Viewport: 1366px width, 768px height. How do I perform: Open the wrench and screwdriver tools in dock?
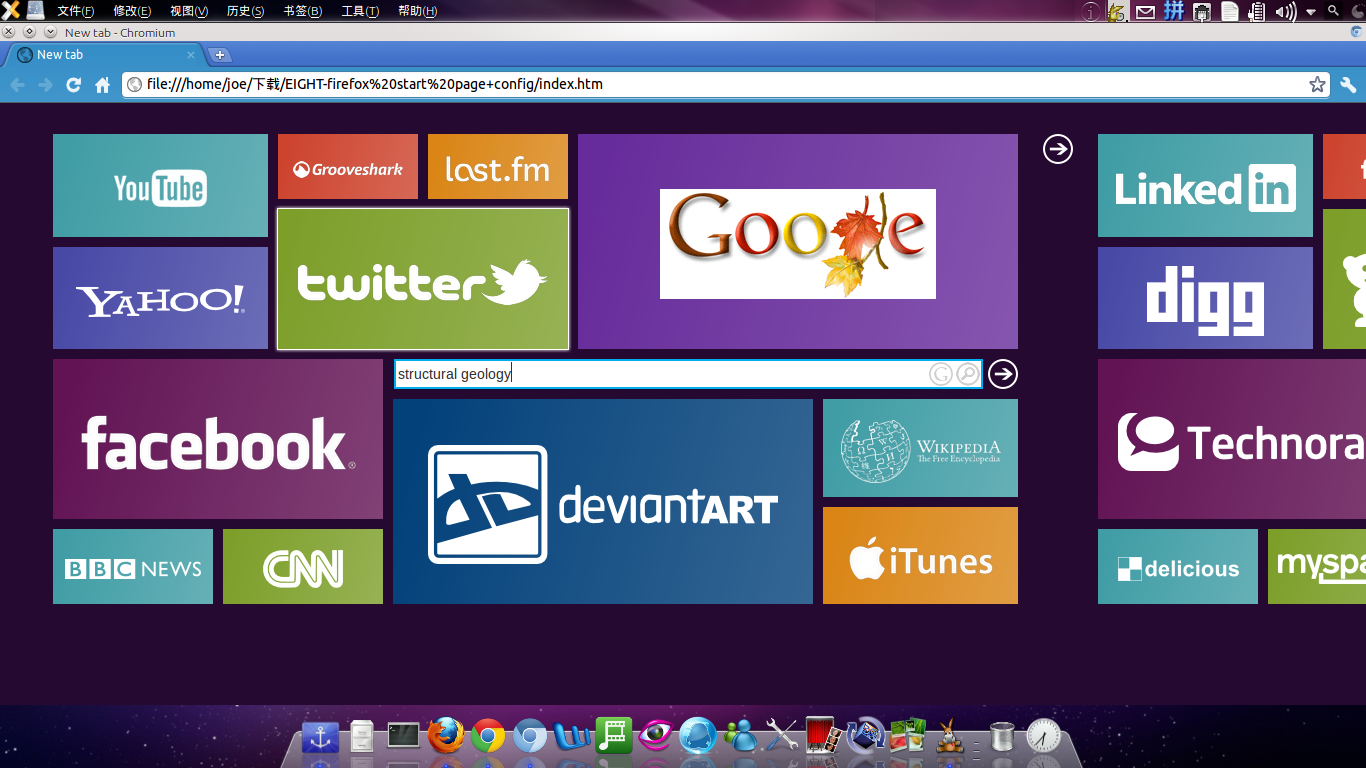(781, 736)
